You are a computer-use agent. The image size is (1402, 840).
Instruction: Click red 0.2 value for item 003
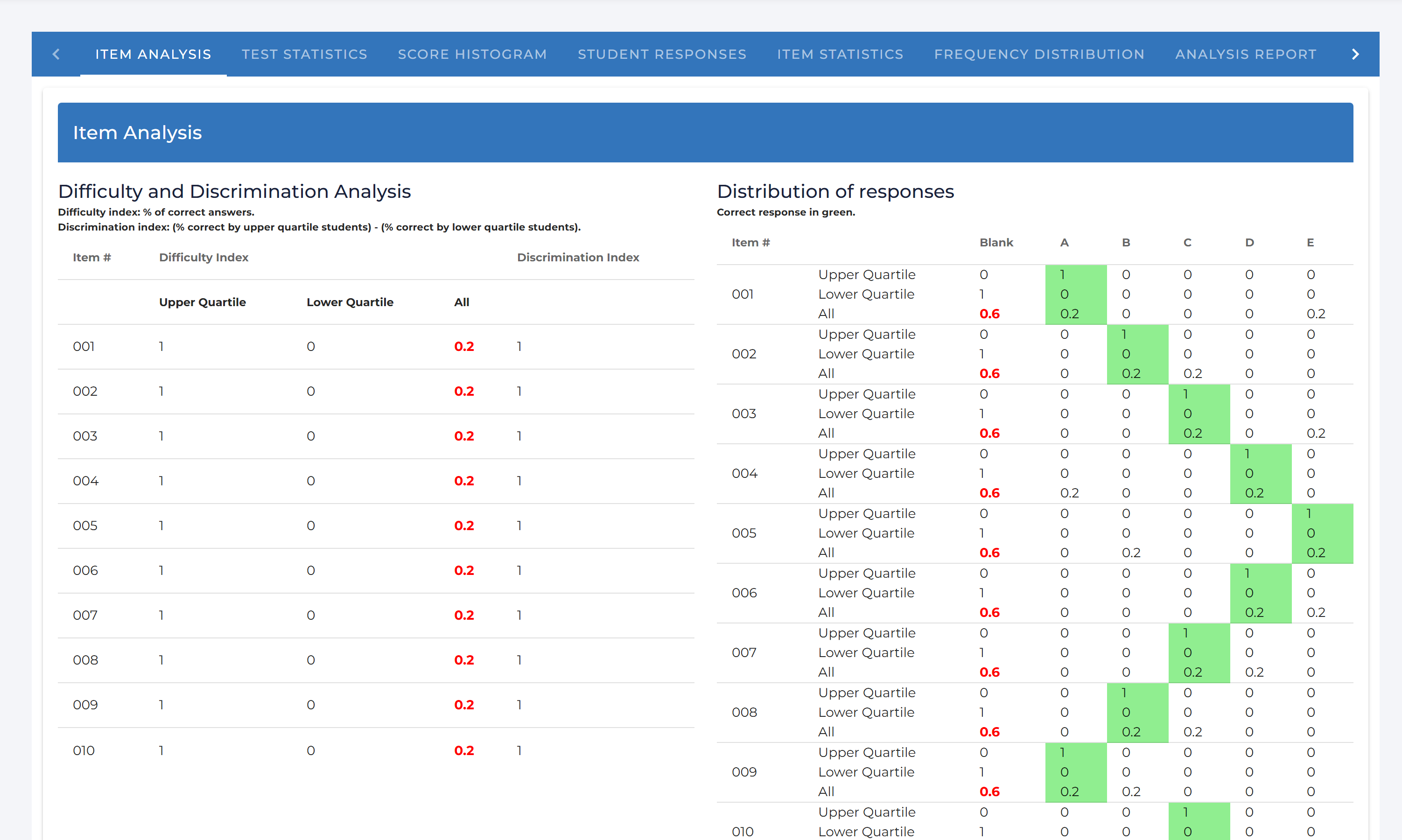point(464,436)
